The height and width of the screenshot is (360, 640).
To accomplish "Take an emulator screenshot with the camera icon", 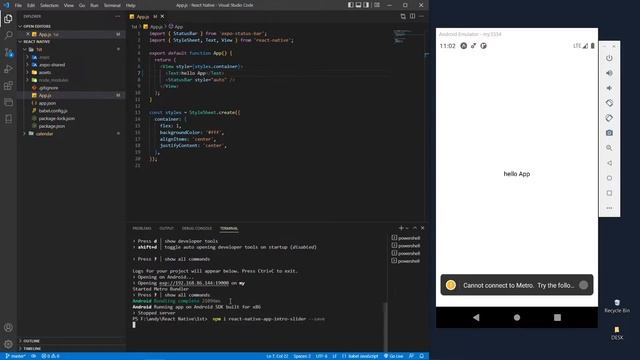I will (609, 133).
